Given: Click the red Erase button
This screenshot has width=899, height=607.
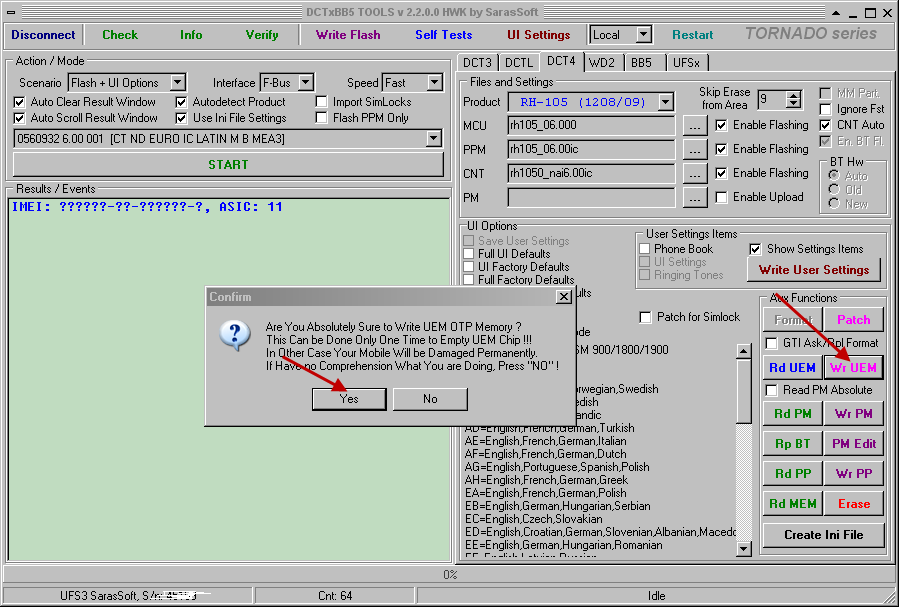Looking at the screenshot, I should tap(853, 504).
